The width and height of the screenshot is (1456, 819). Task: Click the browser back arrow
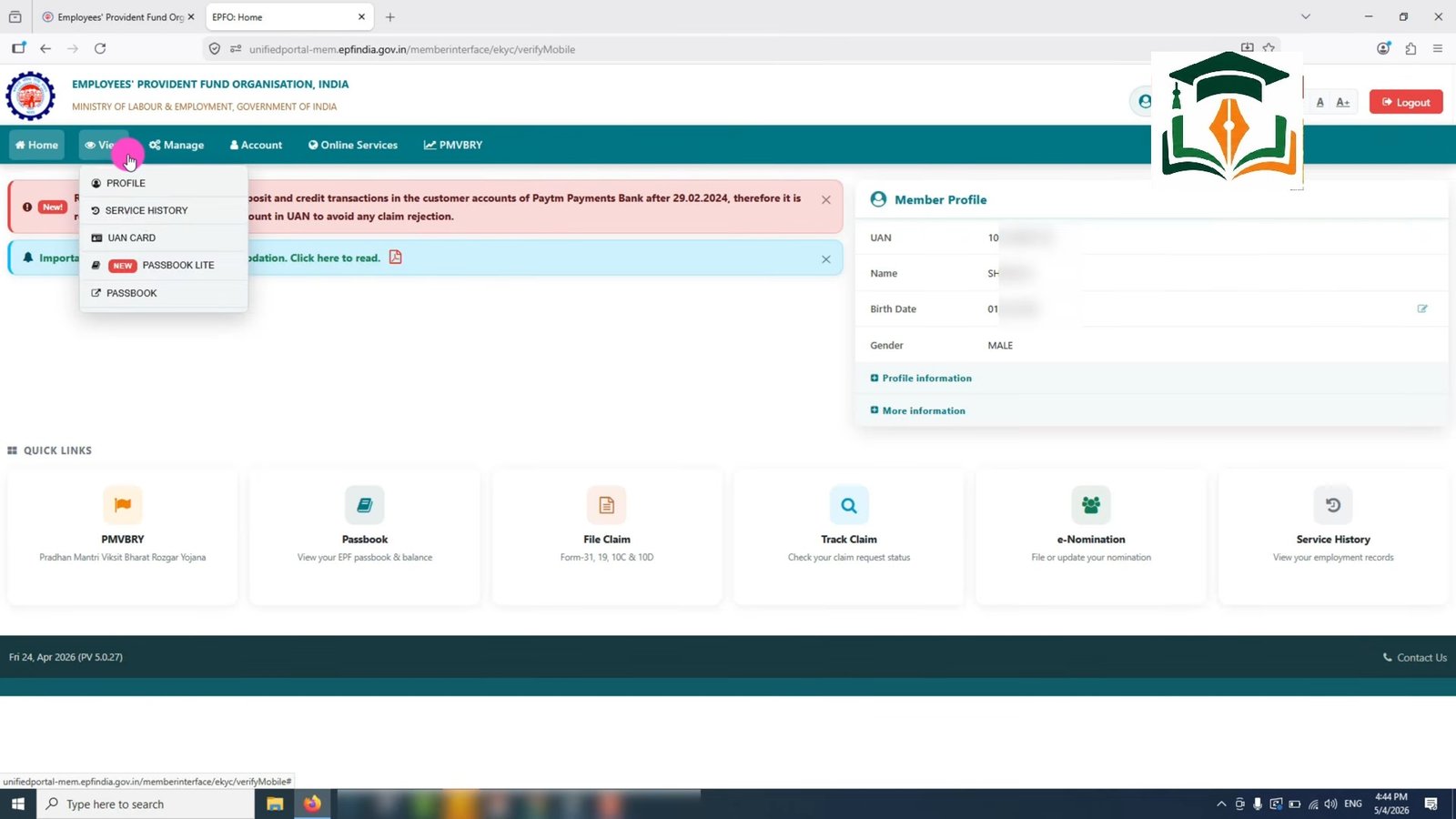click(45, 48)
